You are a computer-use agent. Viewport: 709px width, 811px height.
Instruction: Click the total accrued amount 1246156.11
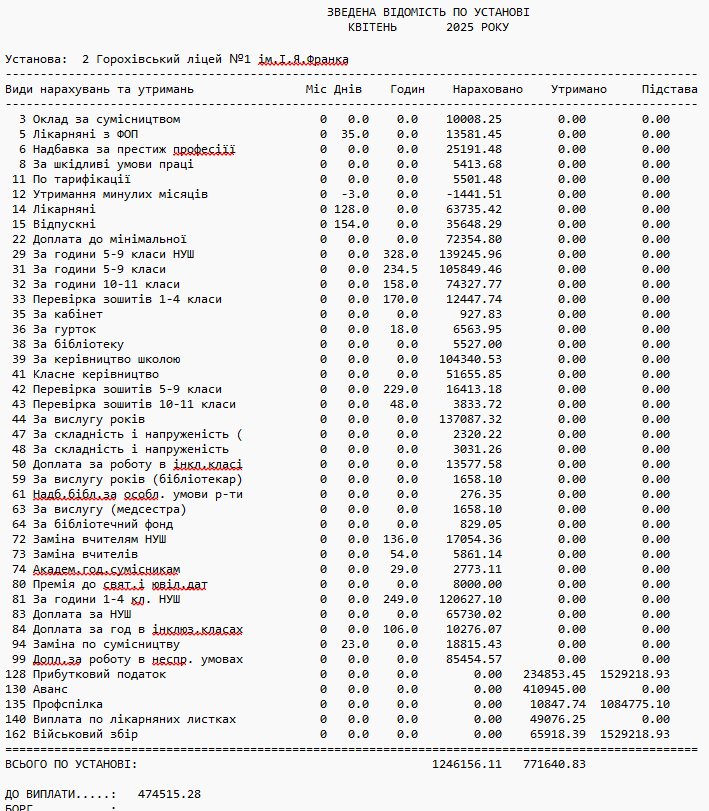coord(467,764)
